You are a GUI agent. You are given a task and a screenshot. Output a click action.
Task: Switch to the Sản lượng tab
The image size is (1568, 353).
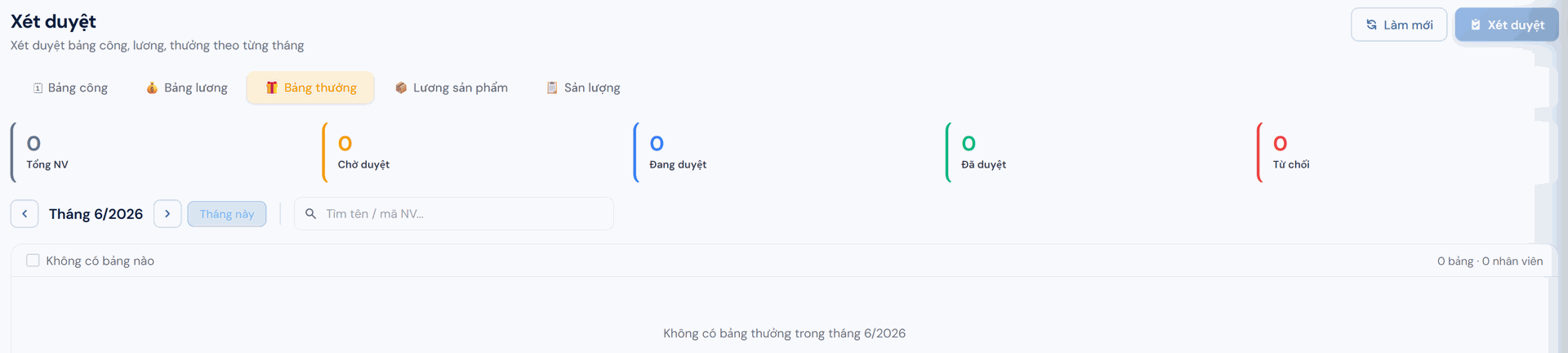(x=583, y=88)
